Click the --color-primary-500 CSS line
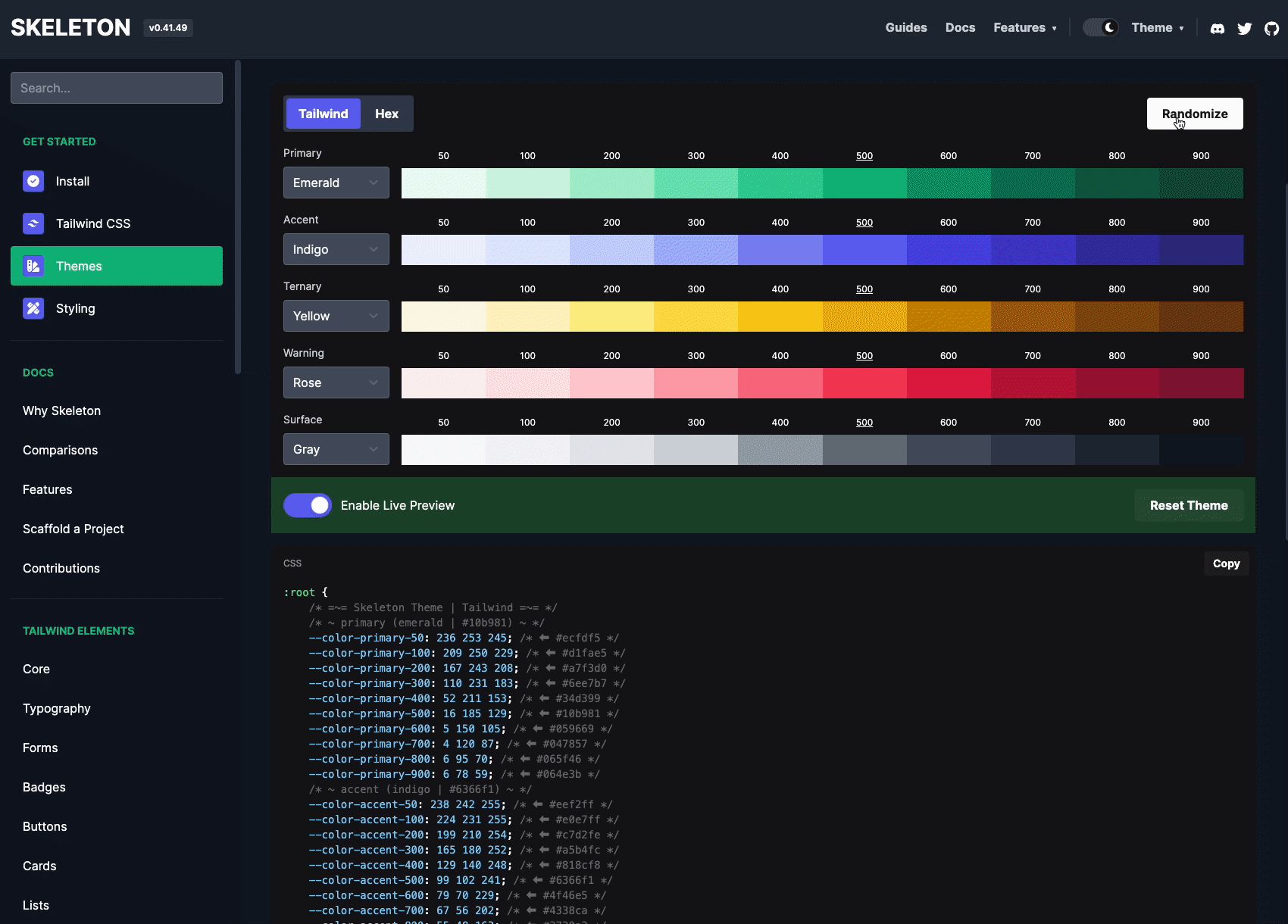Screen dimensions: 1288x924 tap(464, 713)
